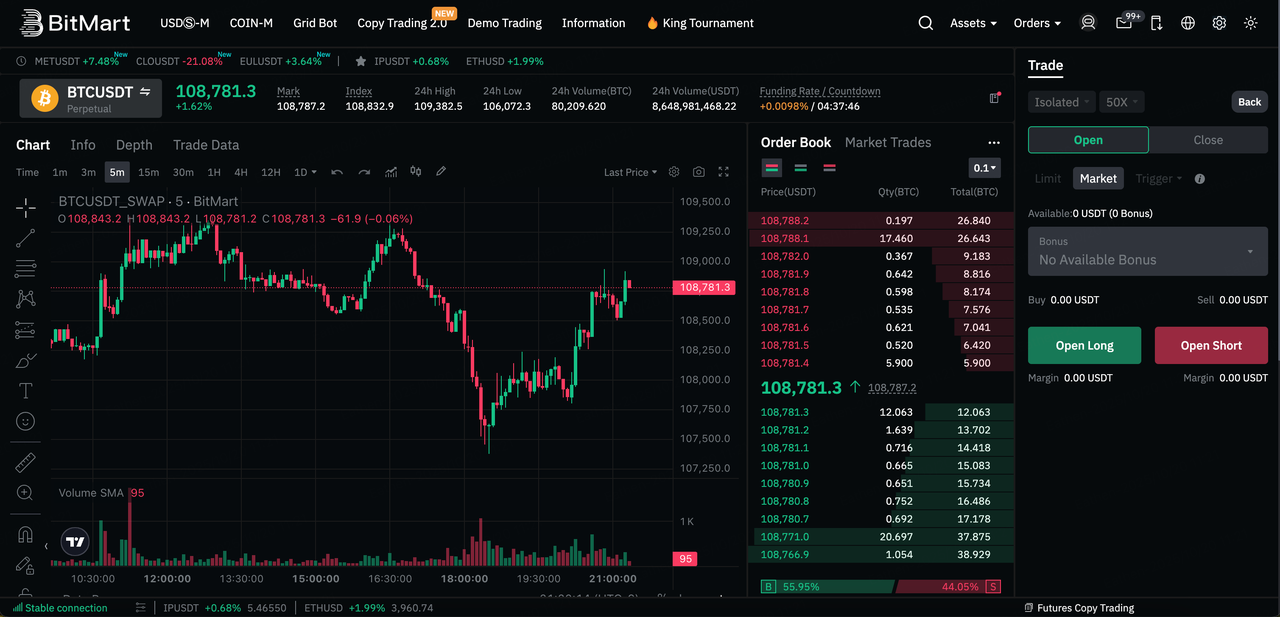The height and width of the screenshot is (617, 1280).
Task: Toggle order book to bids-only view
Action: pos(800,168)
